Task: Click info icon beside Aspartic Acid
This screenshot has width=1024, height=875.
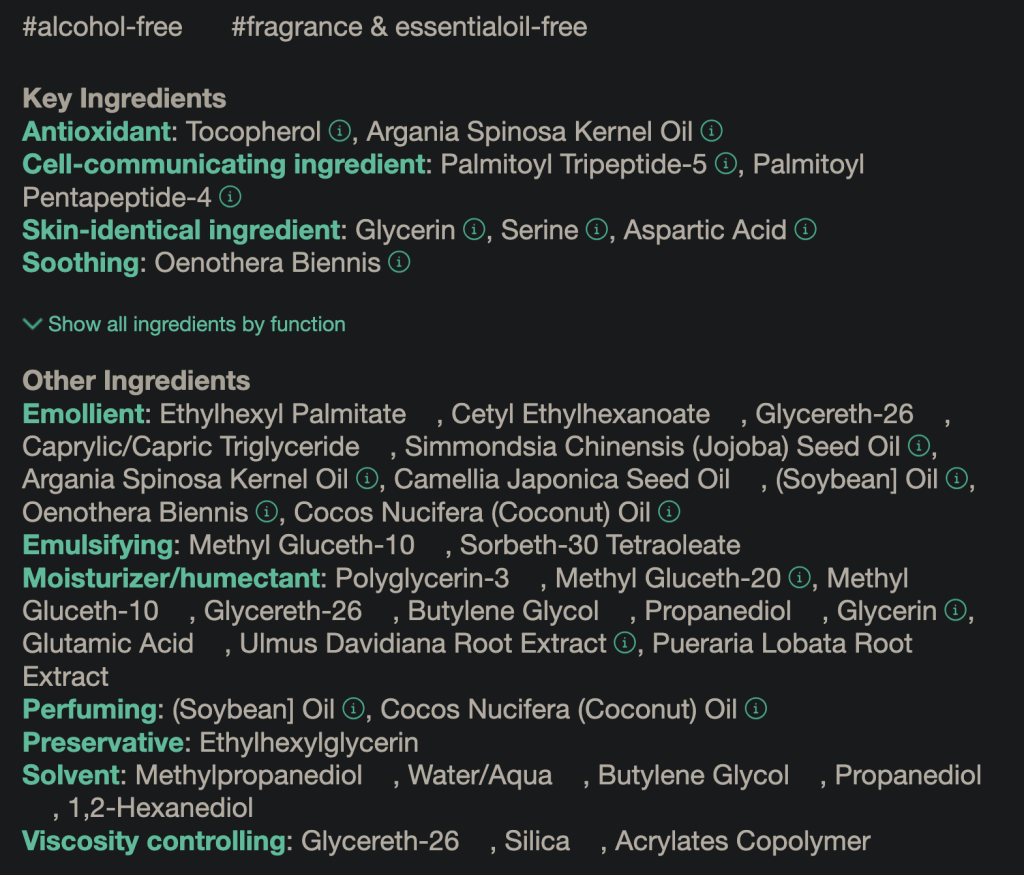Action: (805, 230)
